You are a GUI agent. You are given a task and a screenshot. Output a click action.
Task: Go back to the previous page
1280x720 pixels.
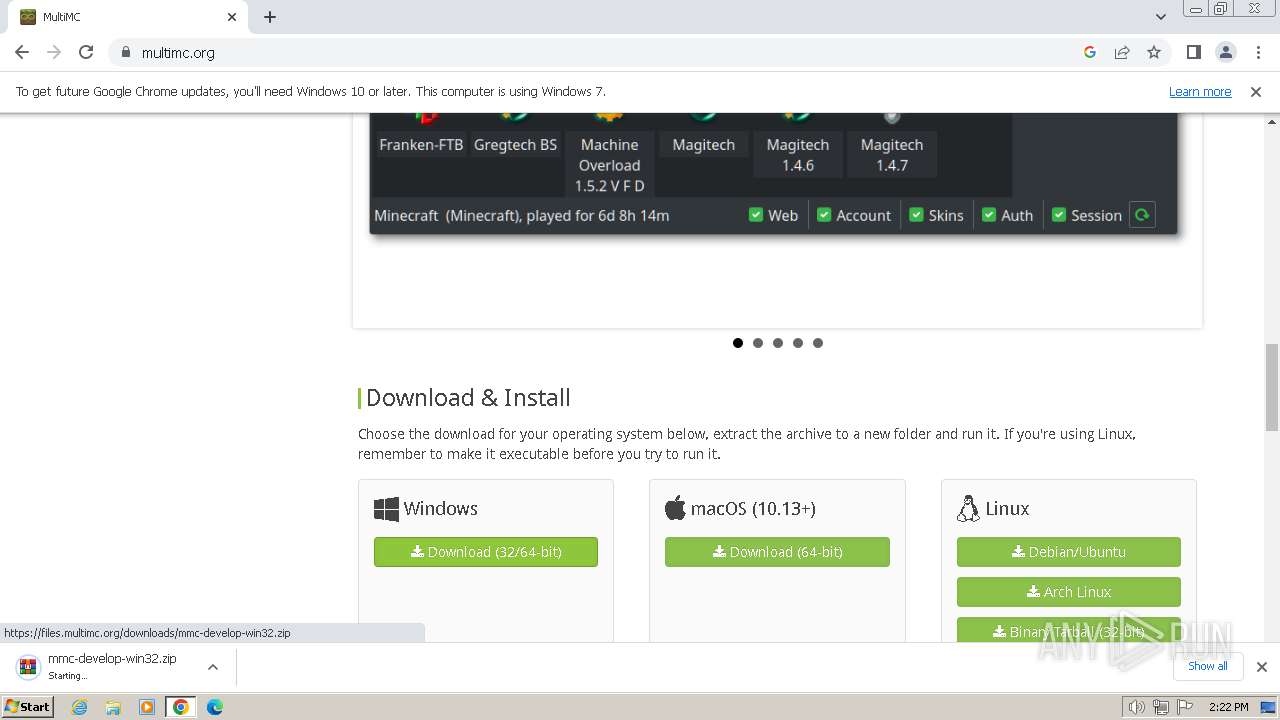[22, 52]
